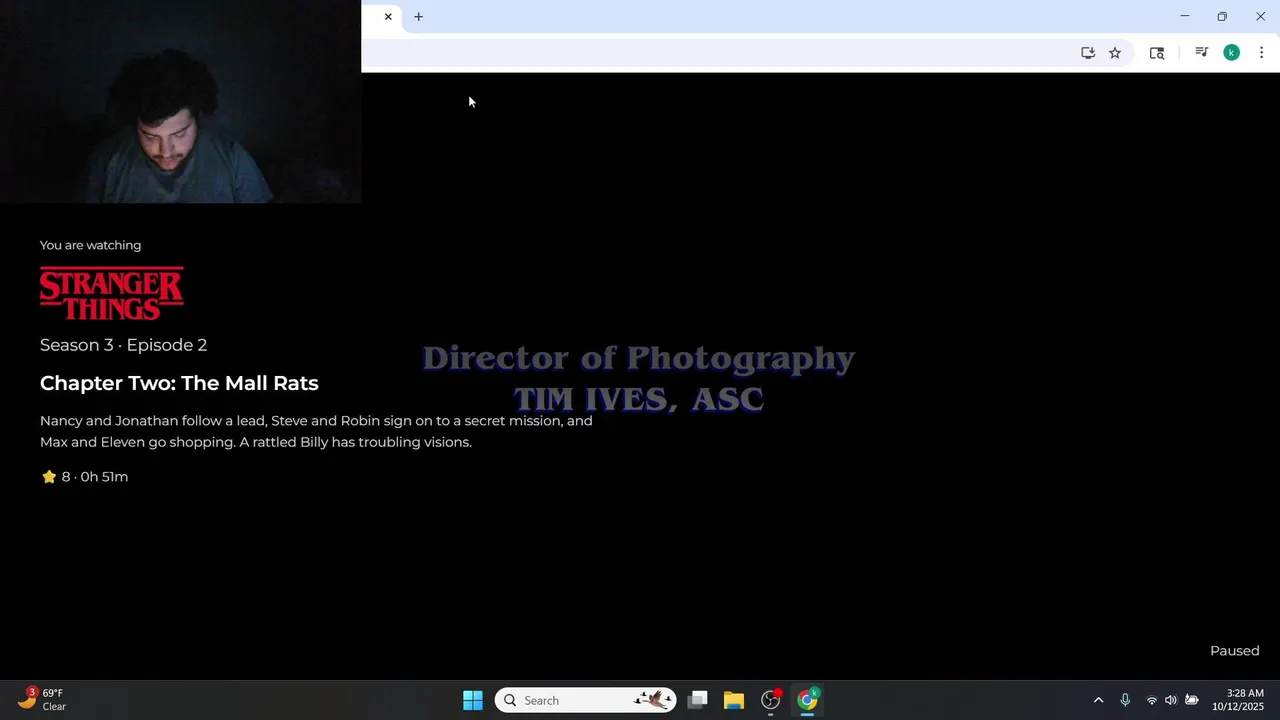This screenshot has width=1280, height=720.
Task: Open the Chrome three-dot menu
Action: (x=1261, y=53)
